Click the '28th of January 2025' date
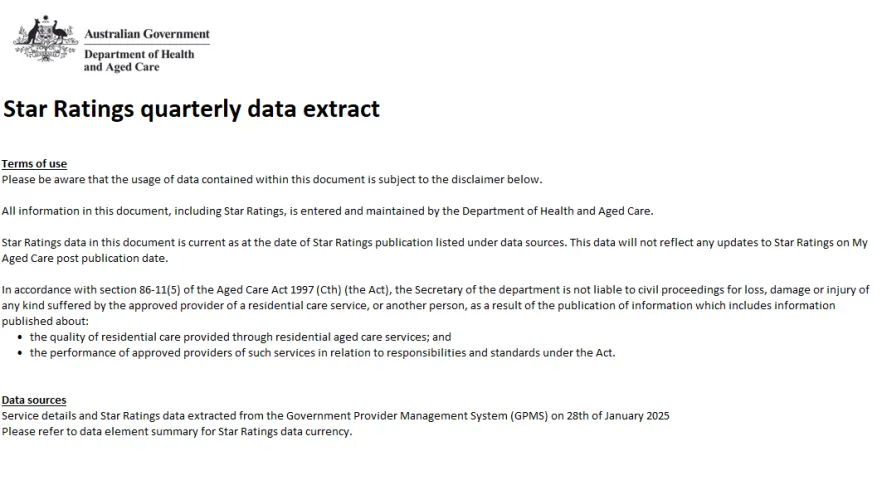 pyautogui.click(x=618, y=416)
